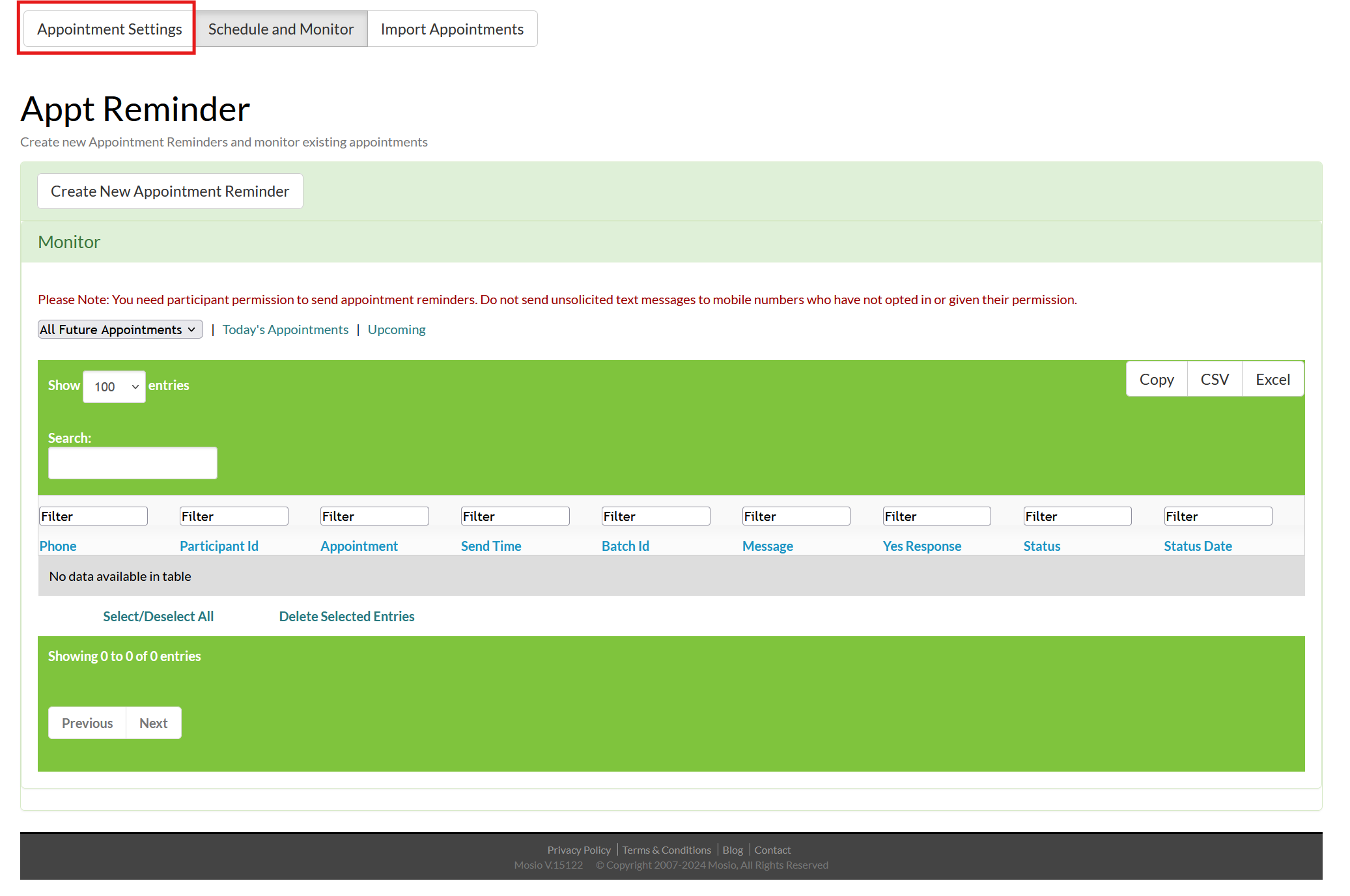Sort table by Status header

click(1042, 546)
